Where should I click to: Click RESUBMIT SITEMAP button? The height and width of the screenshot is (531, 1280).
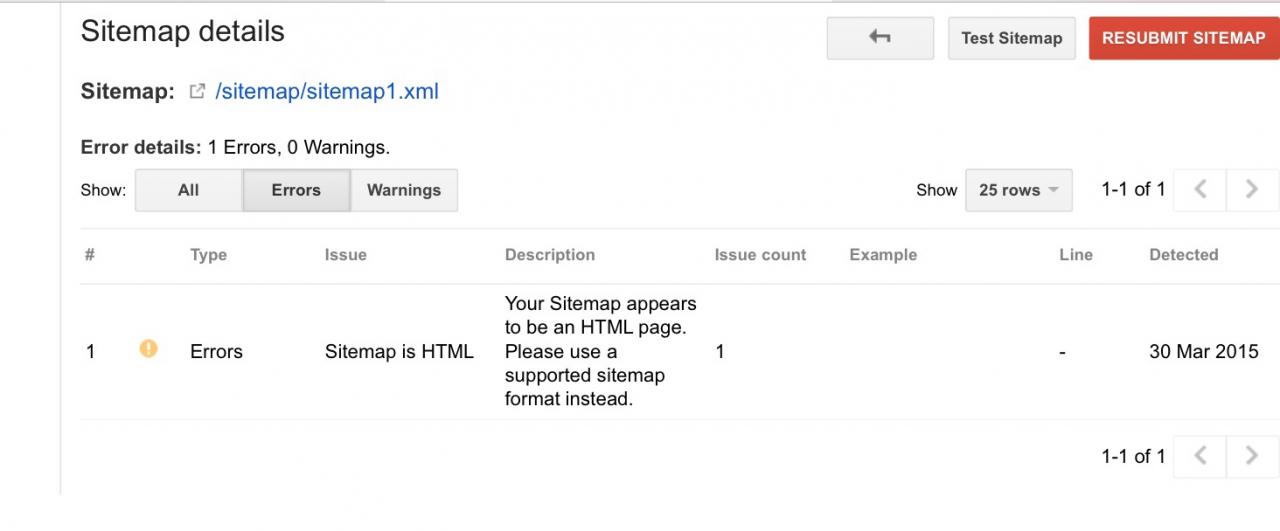point(1183,38)
